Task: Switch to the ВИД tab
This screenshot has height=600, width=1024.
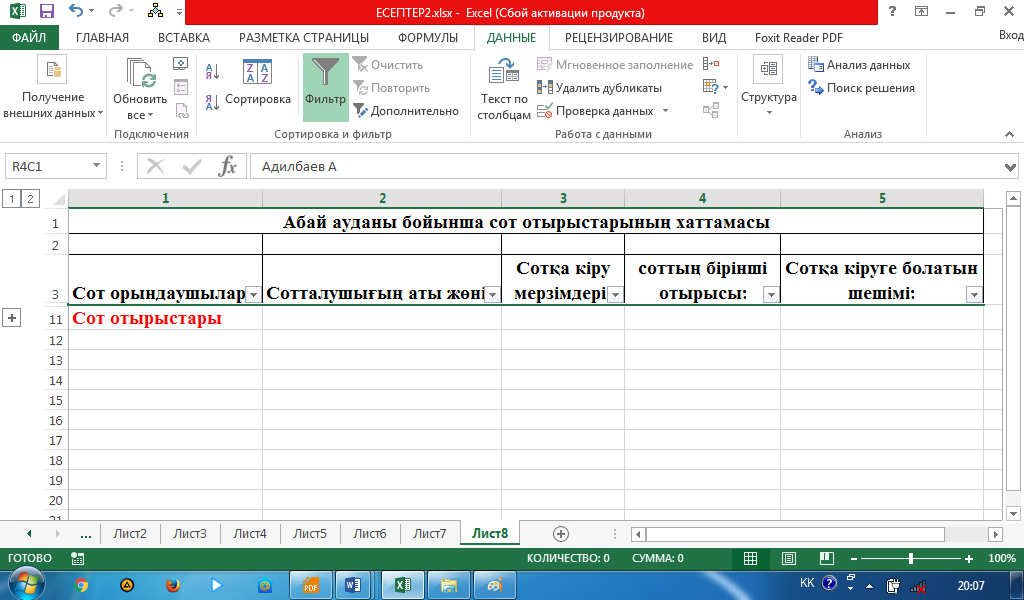Action: click(714, 37)
